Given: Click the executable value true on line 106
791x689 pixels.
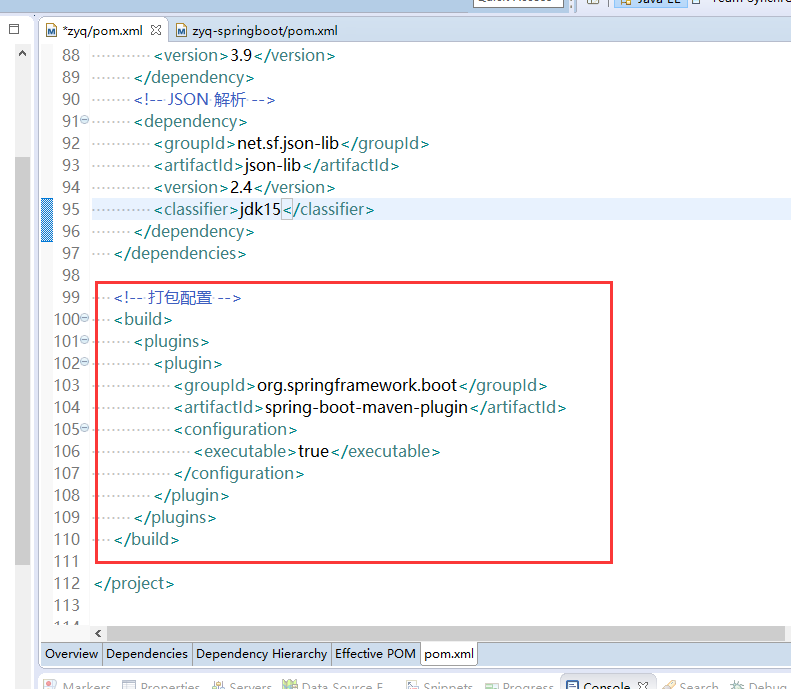Looking at the screenshot, I should coord(313,451).
